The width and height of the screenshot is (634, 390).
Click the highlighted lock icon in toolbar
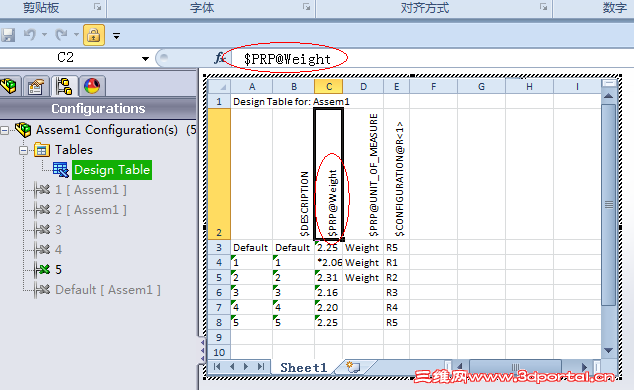(x=94, y=35)
